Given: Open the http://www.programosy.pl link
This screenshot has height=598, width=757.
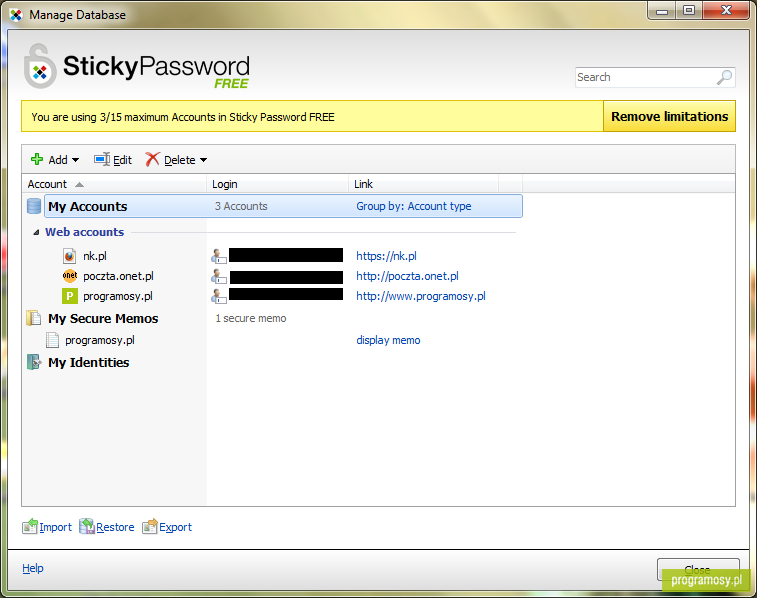Looking at the screenshot, I should [421, 296].
